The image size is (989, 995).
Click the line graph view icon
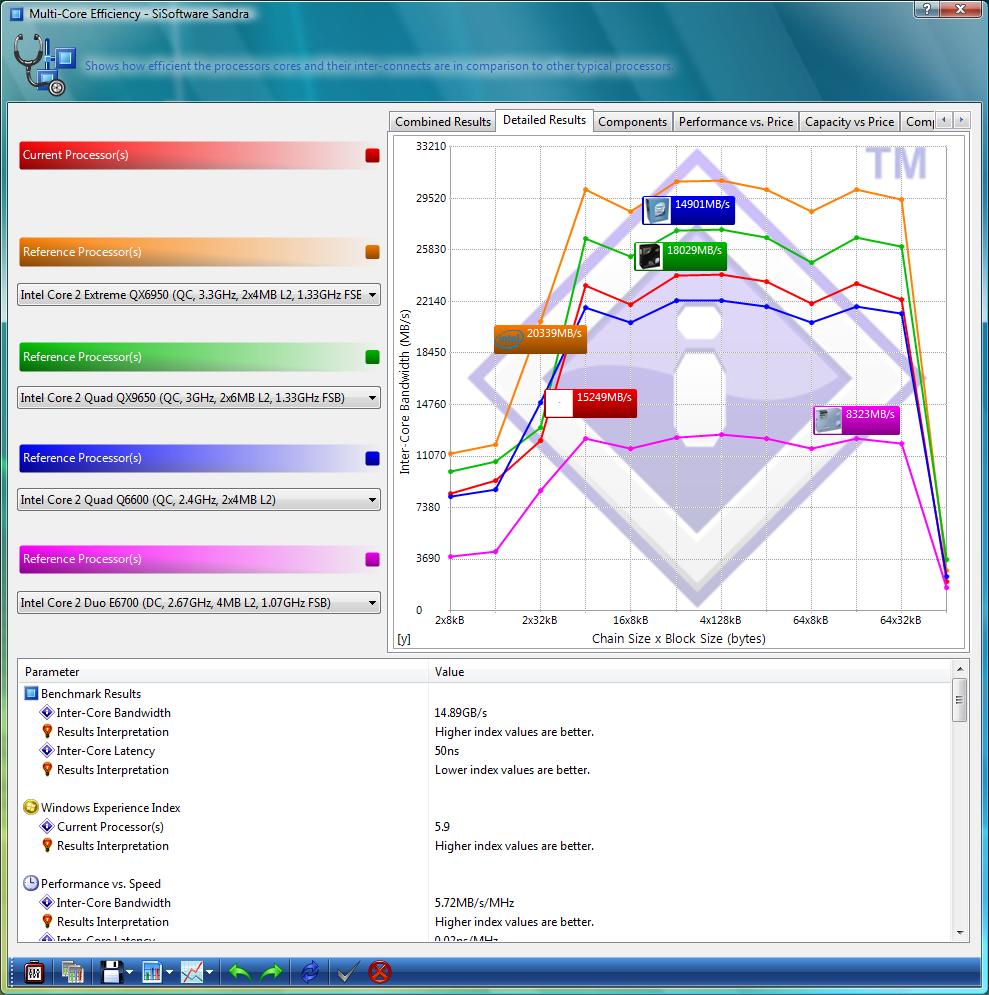pos(192,972)
